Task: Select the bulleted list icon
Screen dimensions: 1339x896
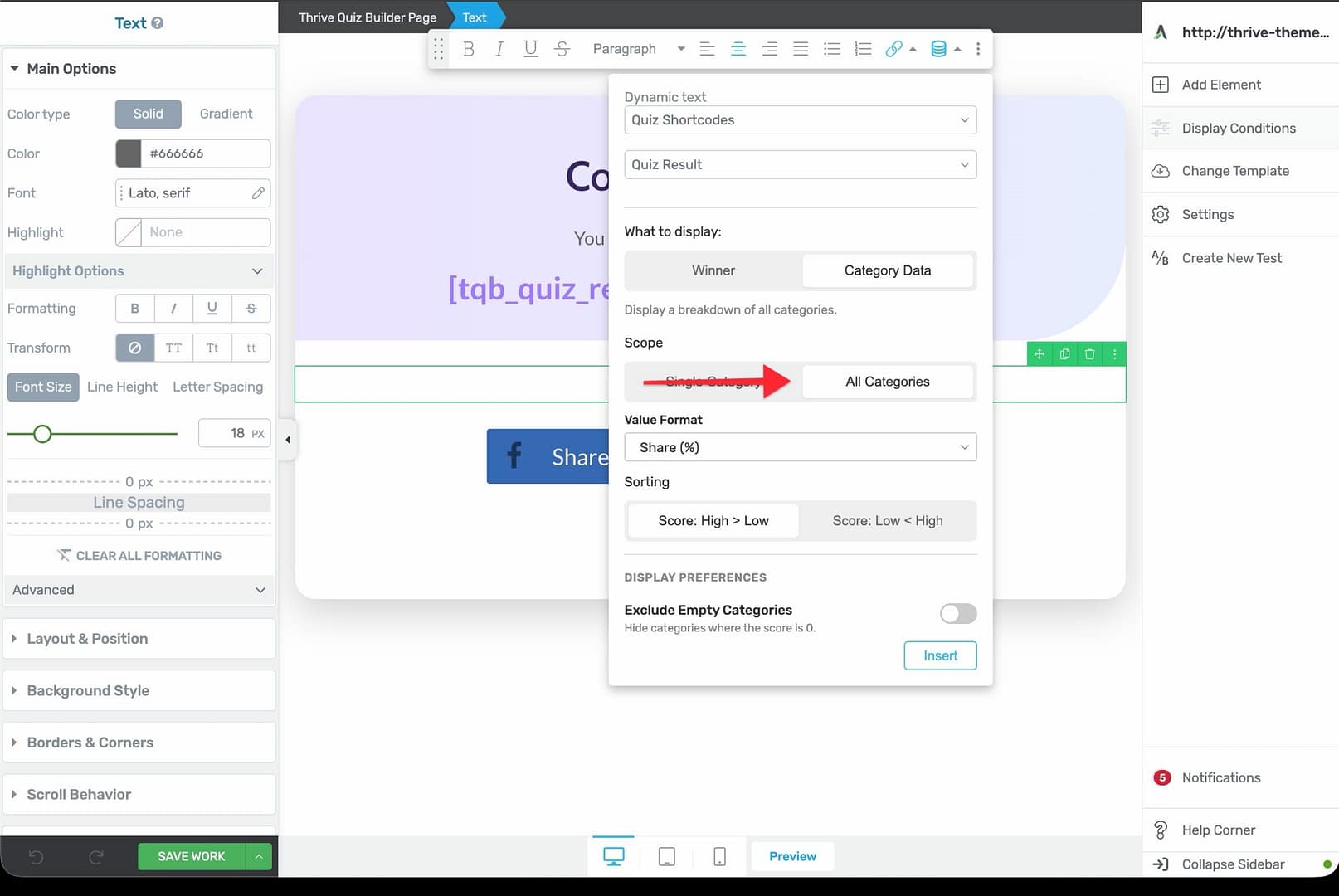Action: click(831, 49)
